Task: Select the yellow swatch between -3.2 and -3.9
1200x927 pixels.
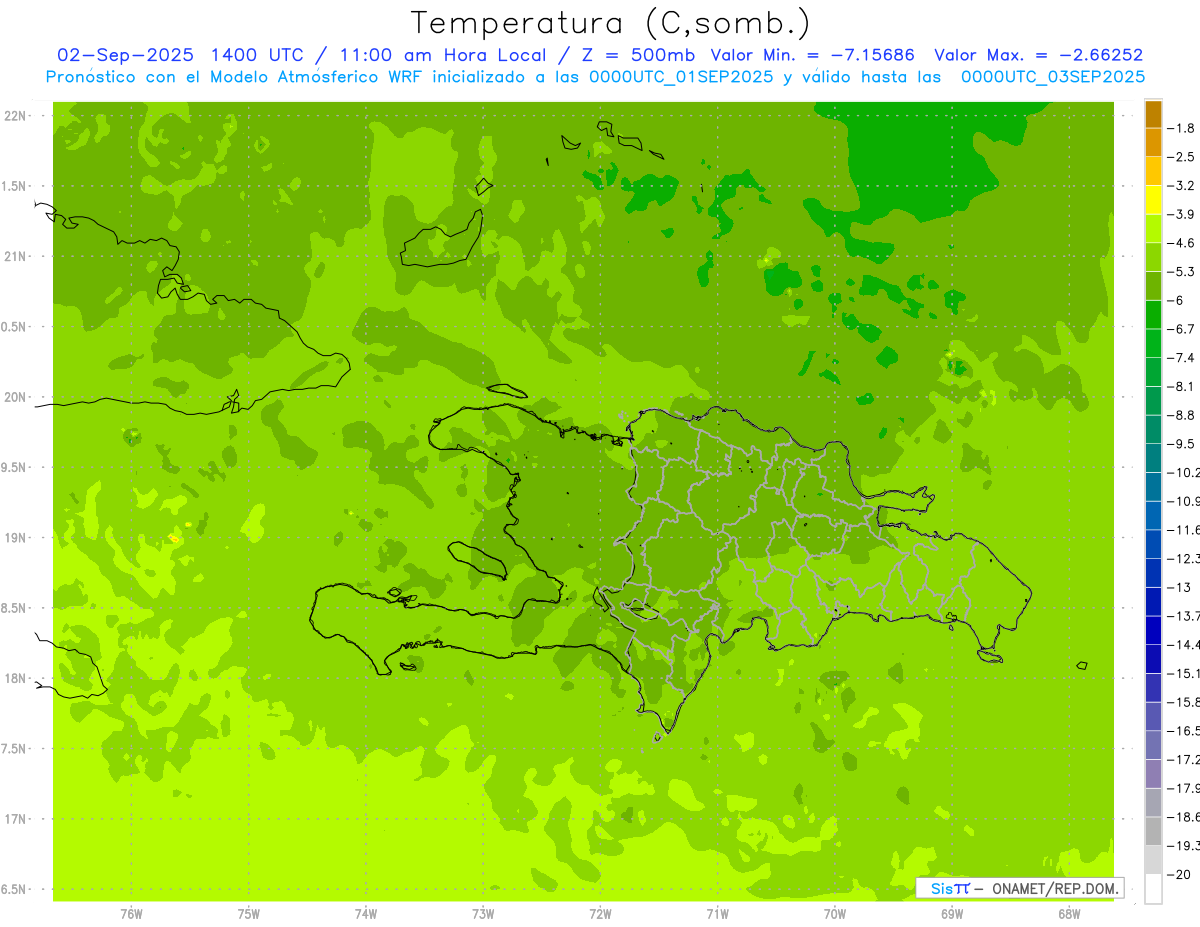Action: [x=1153, y=200]
